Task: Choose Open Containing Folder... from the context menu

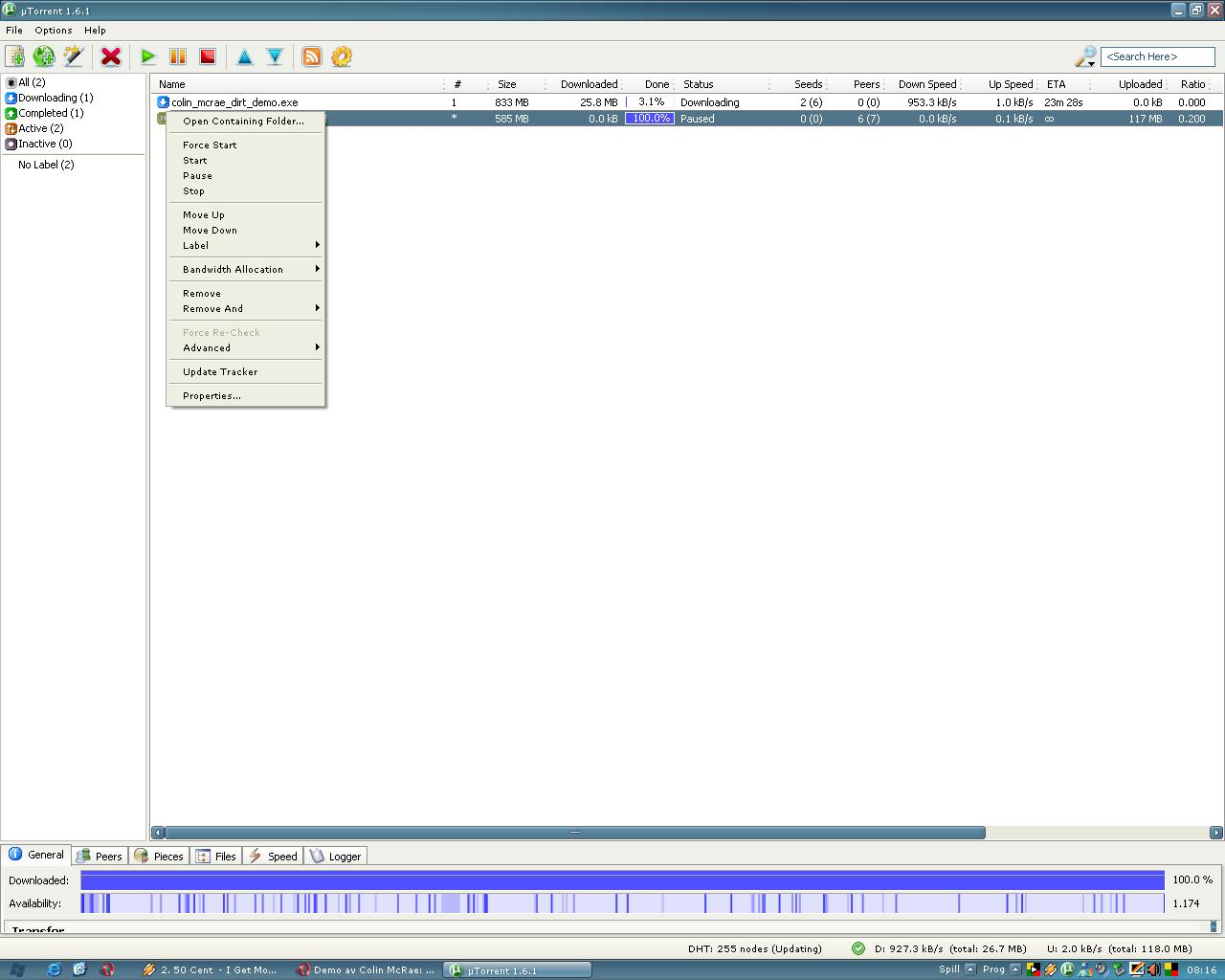Action: coord(246,121)
